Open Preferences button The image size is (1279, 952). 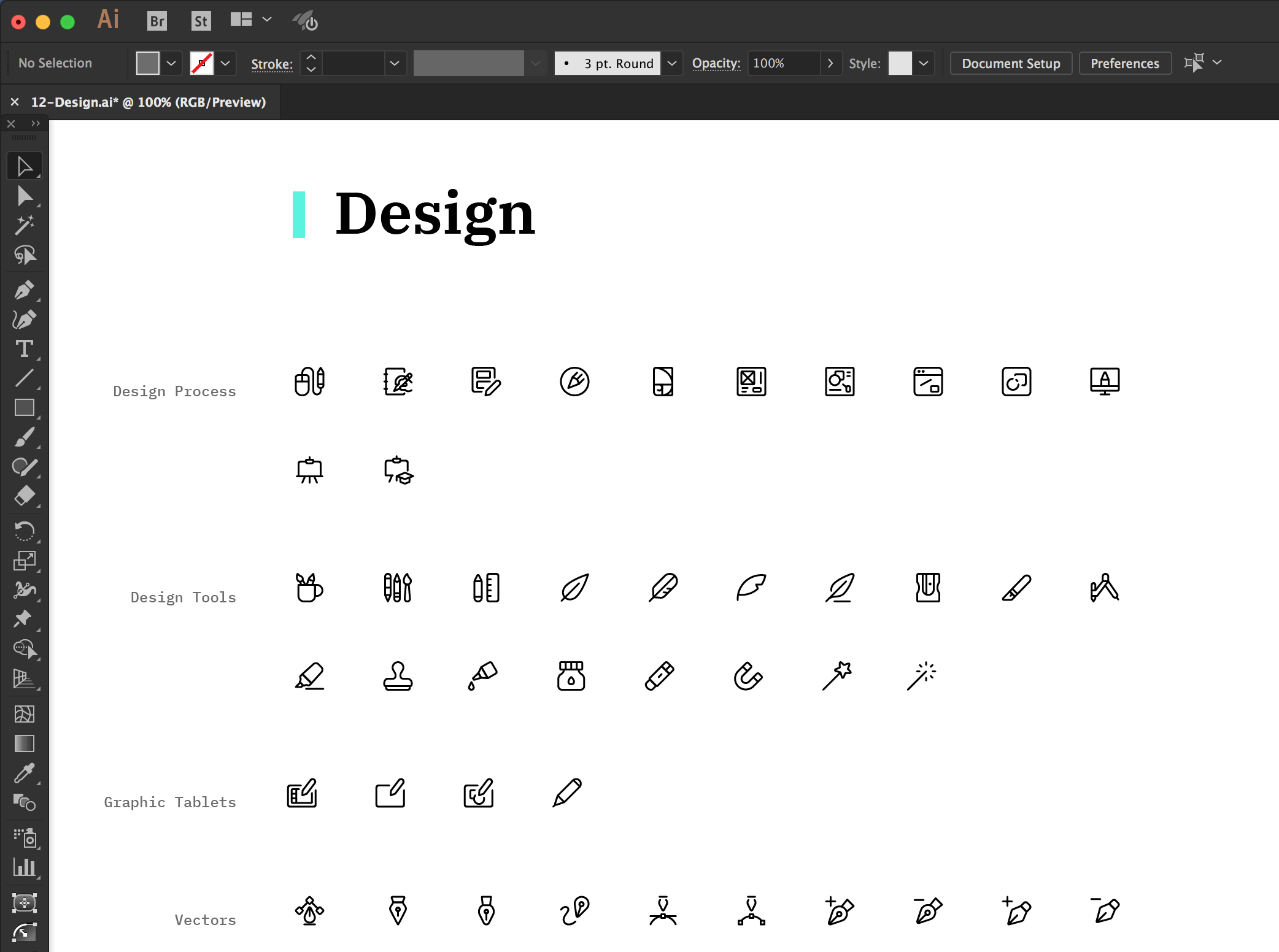pos(1124,63)
